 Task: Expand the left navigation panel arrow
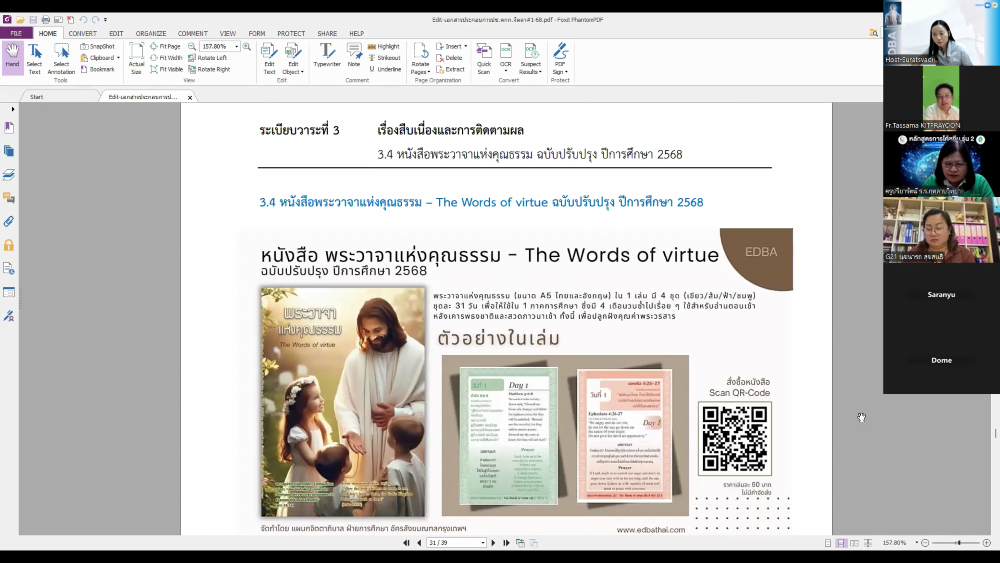pos(13,110)
